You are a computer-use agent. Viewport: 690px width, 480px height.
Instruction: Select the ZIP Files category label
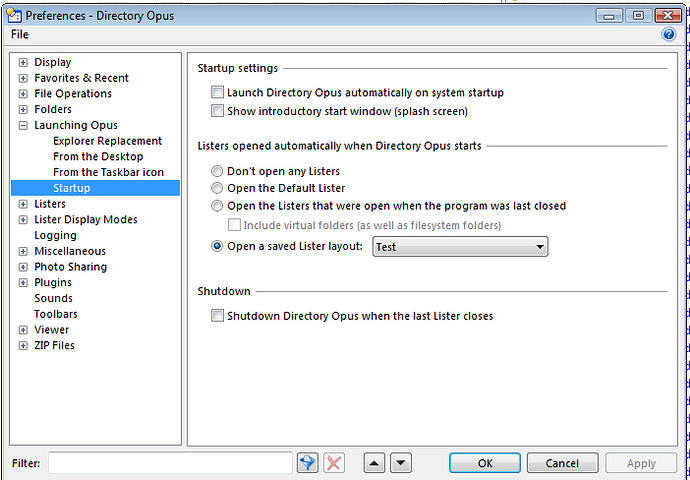54,345
